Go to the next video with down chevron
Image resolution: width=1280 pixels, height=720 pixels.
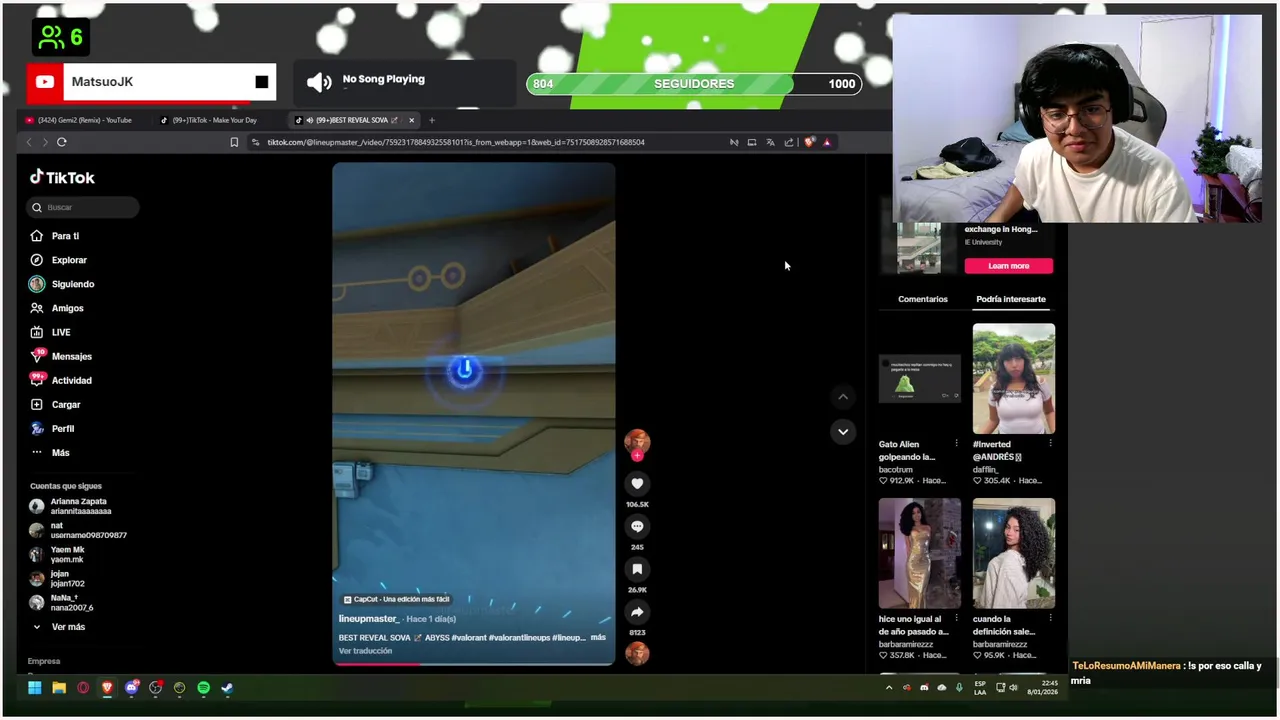click(843, 432)
